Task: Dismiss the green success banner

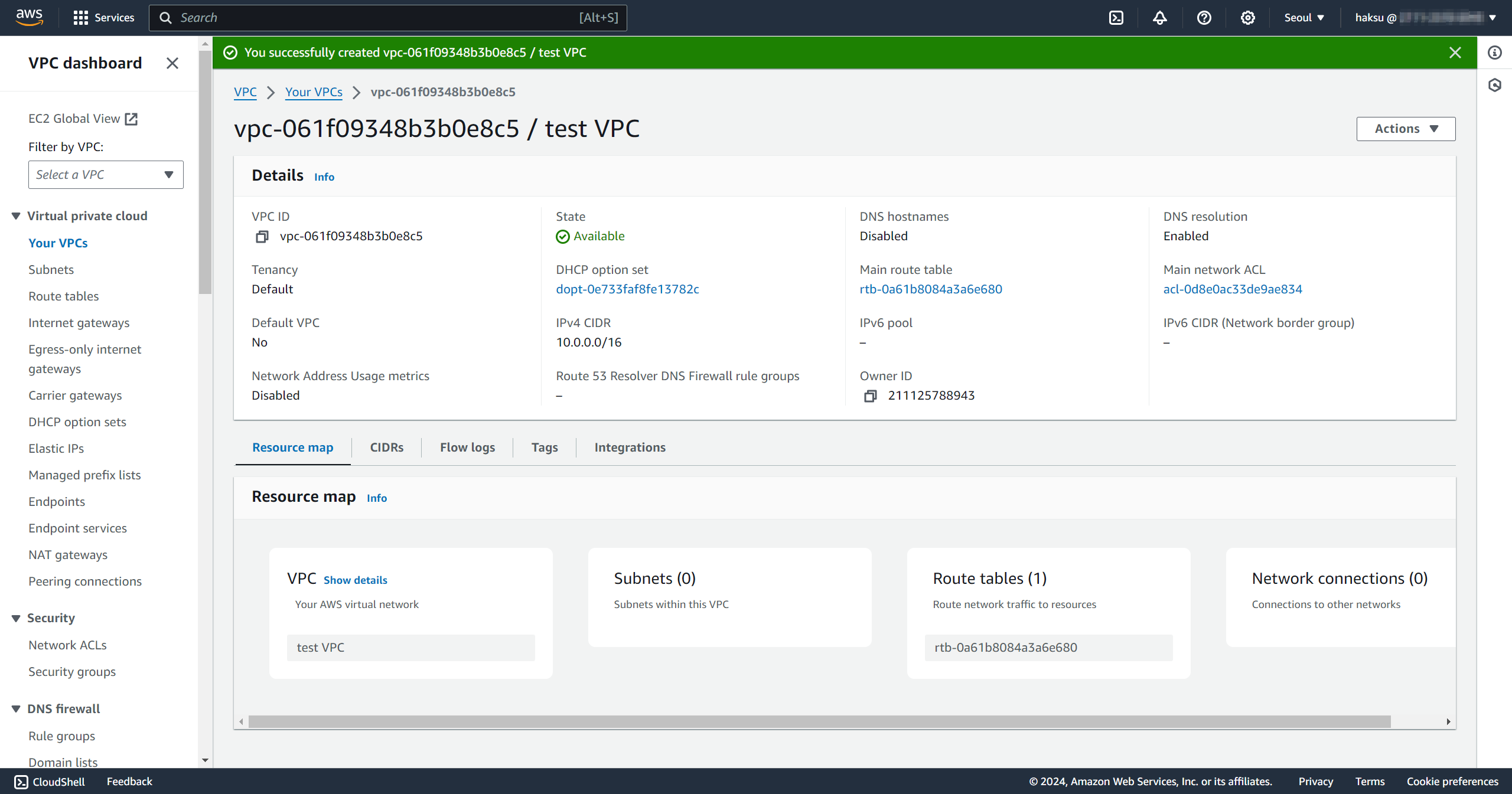Action: [x=1455, y=53]
